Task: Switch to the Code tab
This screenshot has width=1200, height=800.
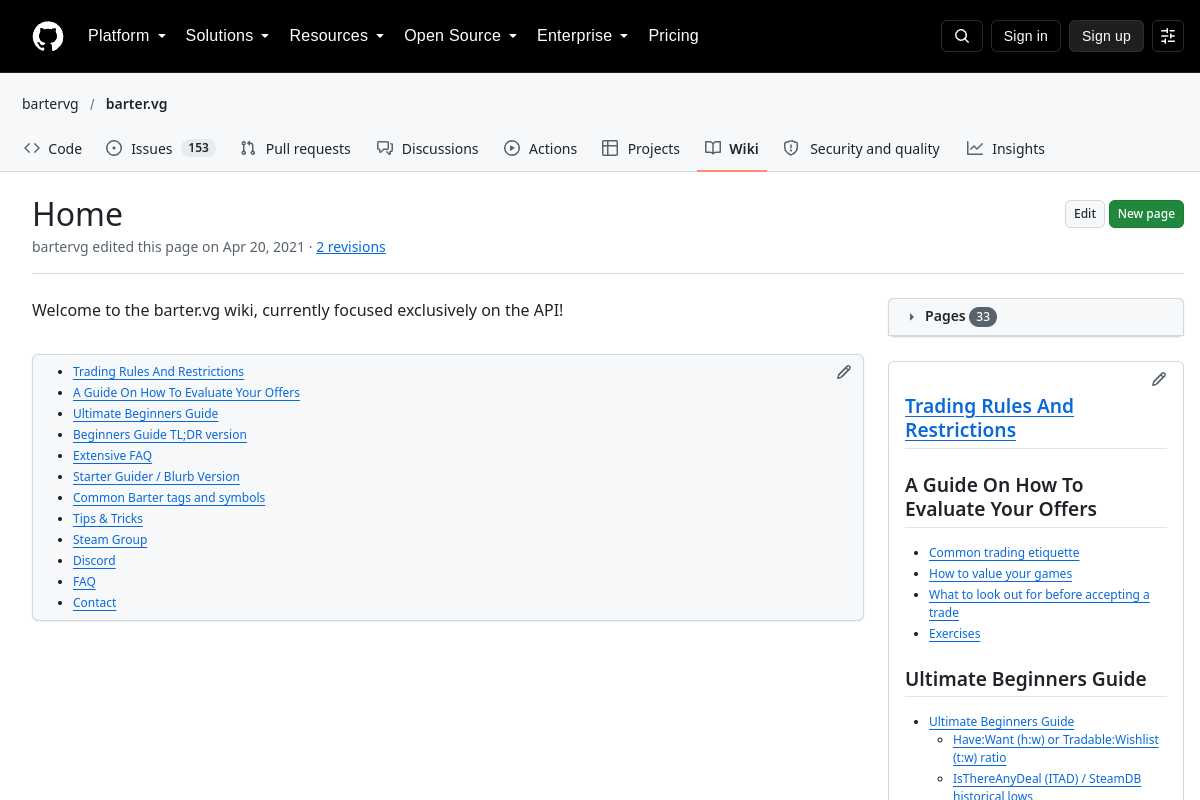Action: (53, 149)
